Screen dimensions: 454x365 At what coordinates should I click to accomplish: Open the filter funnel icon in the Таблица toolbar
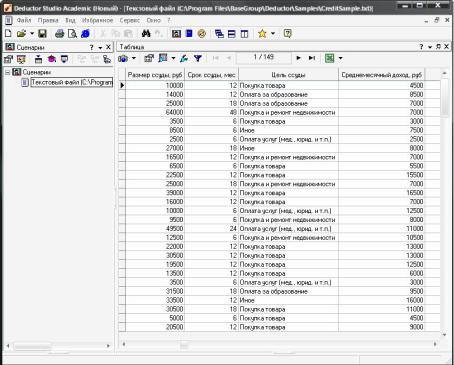point(198,58)
